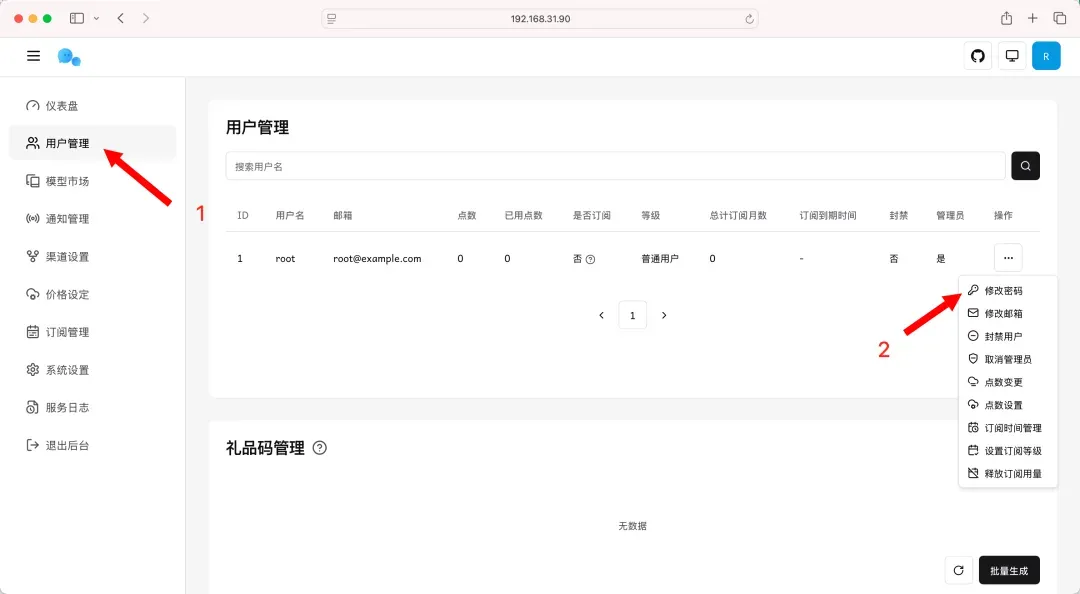Open 服务日志 in the sidebar
Image resolution: width=1080 pixels, height=594 pixels.
point(92,407)
